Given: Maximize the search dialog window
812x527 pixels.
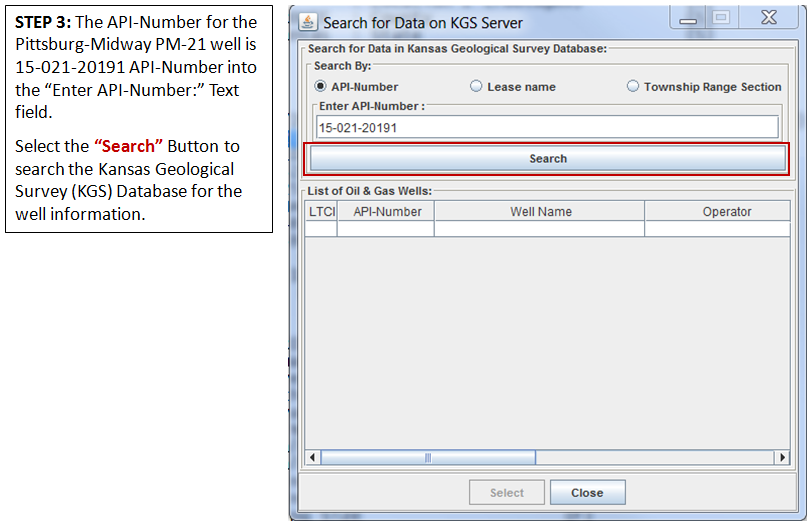Looking at the screenshot, I should (721, 18).
